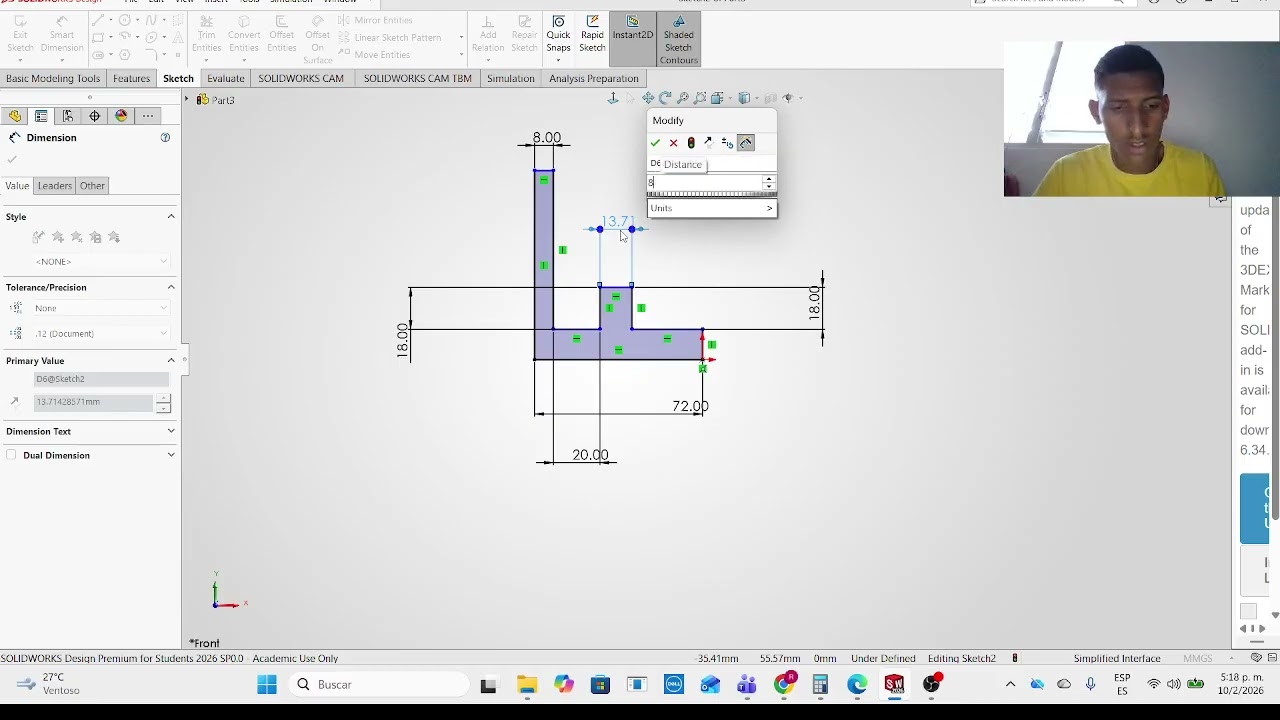This screenshot has width=1280, height=720.
Task: Expand the Part3 flyout tree arrow
Action: point(187,99)
